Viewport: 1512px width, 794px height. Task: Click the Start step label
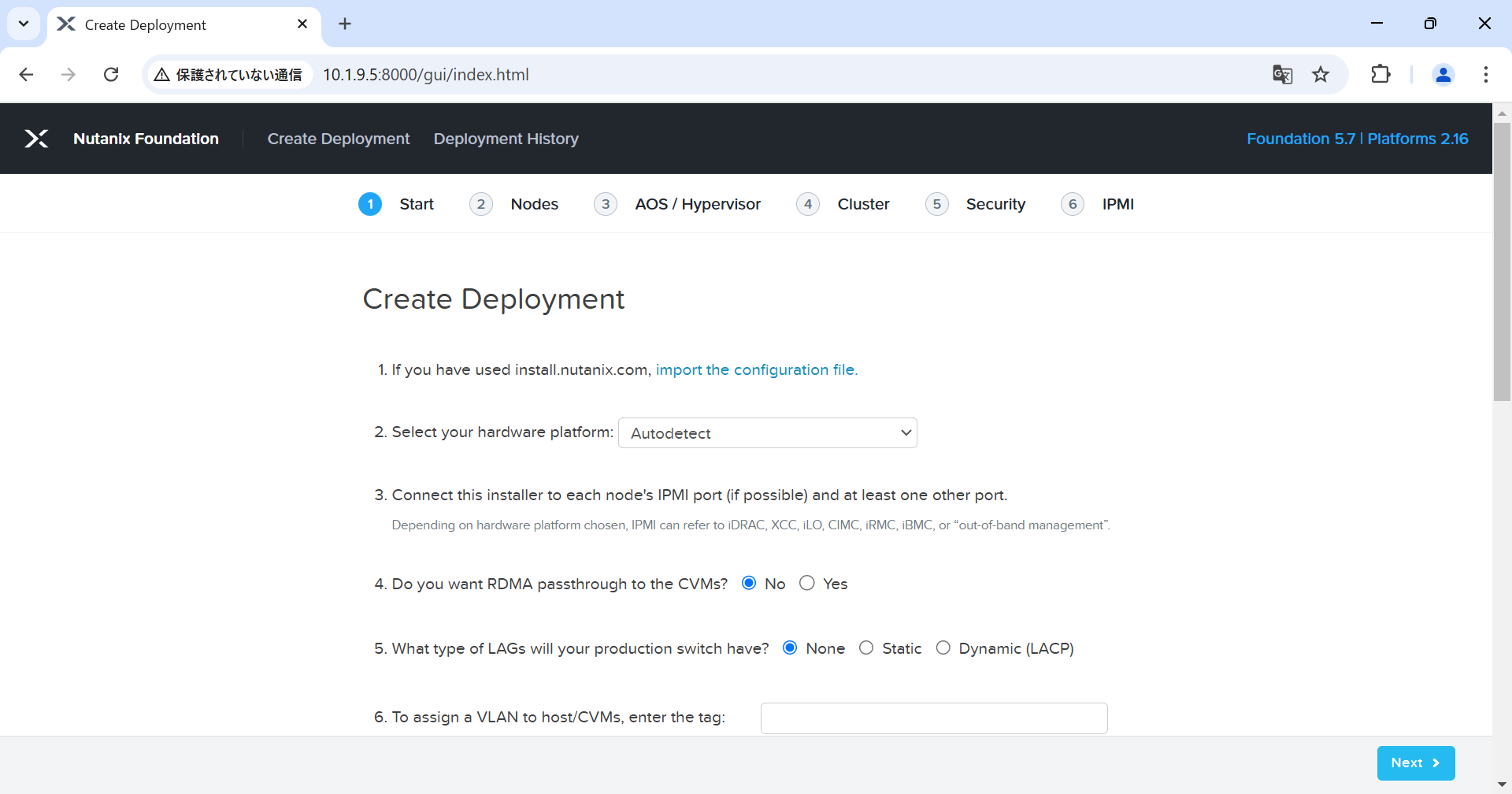pos(417,204)
